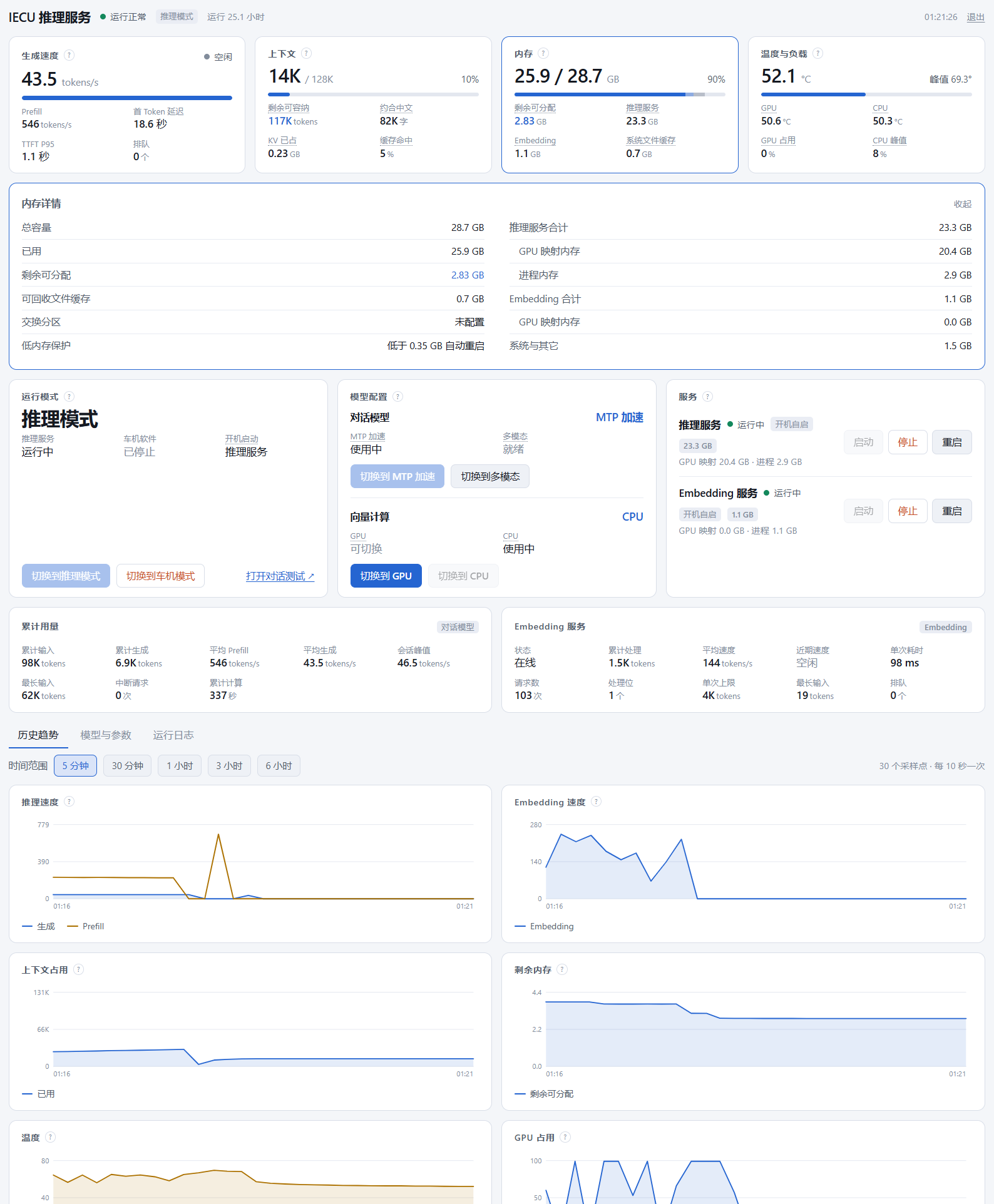994x1204 pixels.
Task: Open help icon next to 运行模式
Action: click(x=69, y=396)
